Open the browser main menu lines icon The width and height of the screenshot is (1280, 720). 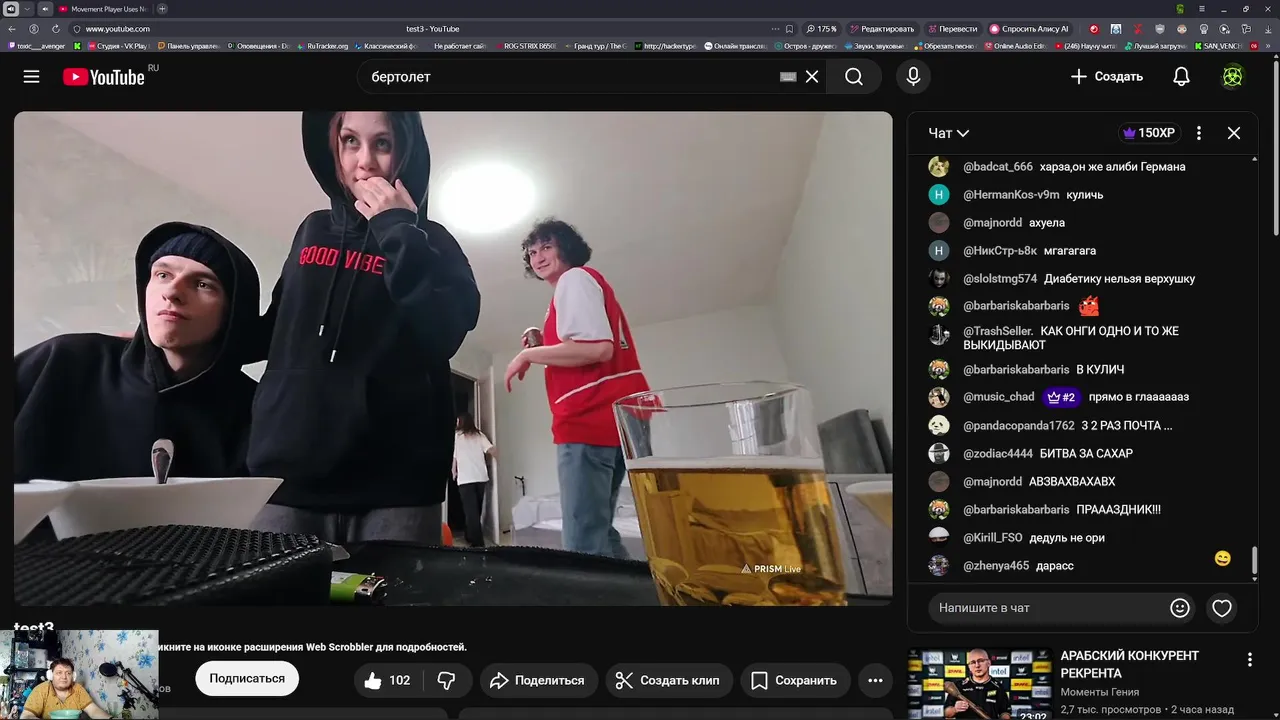click(1202, 9)
